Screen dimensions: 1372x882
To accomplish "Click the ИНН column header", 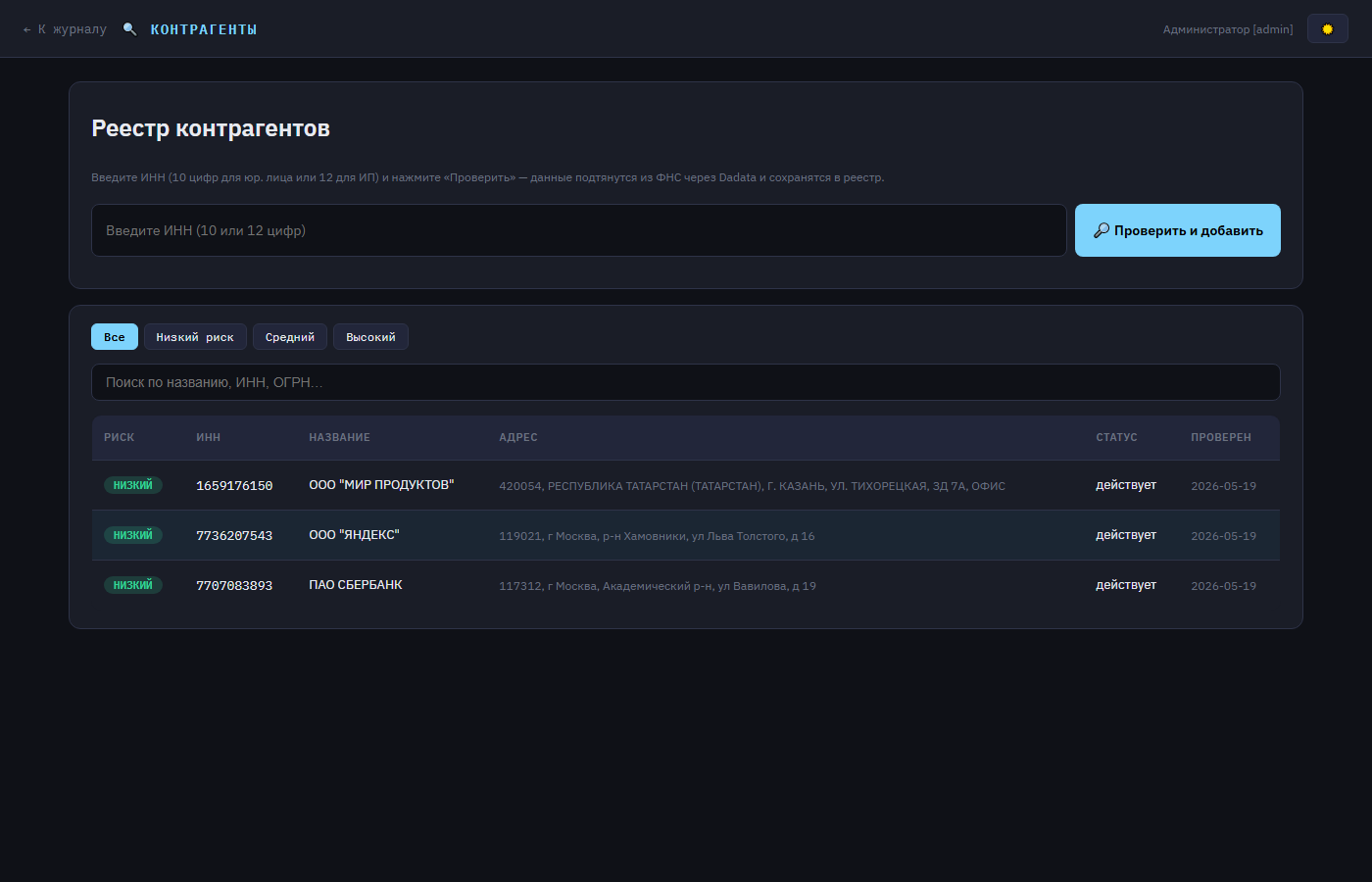I will 208,437.
